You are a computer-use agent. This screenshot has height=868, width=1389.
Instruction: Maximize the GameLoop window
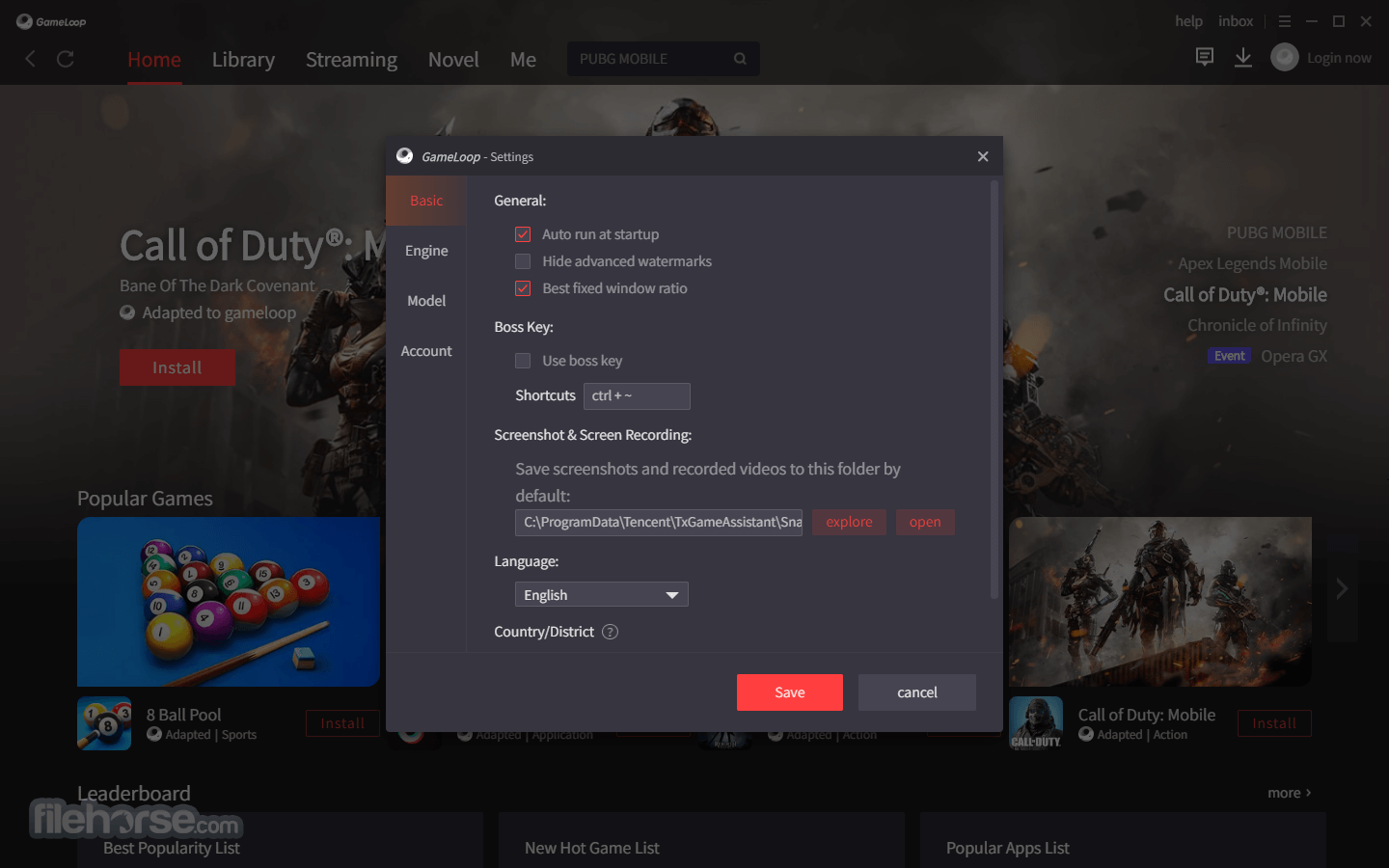[1339, 21]
